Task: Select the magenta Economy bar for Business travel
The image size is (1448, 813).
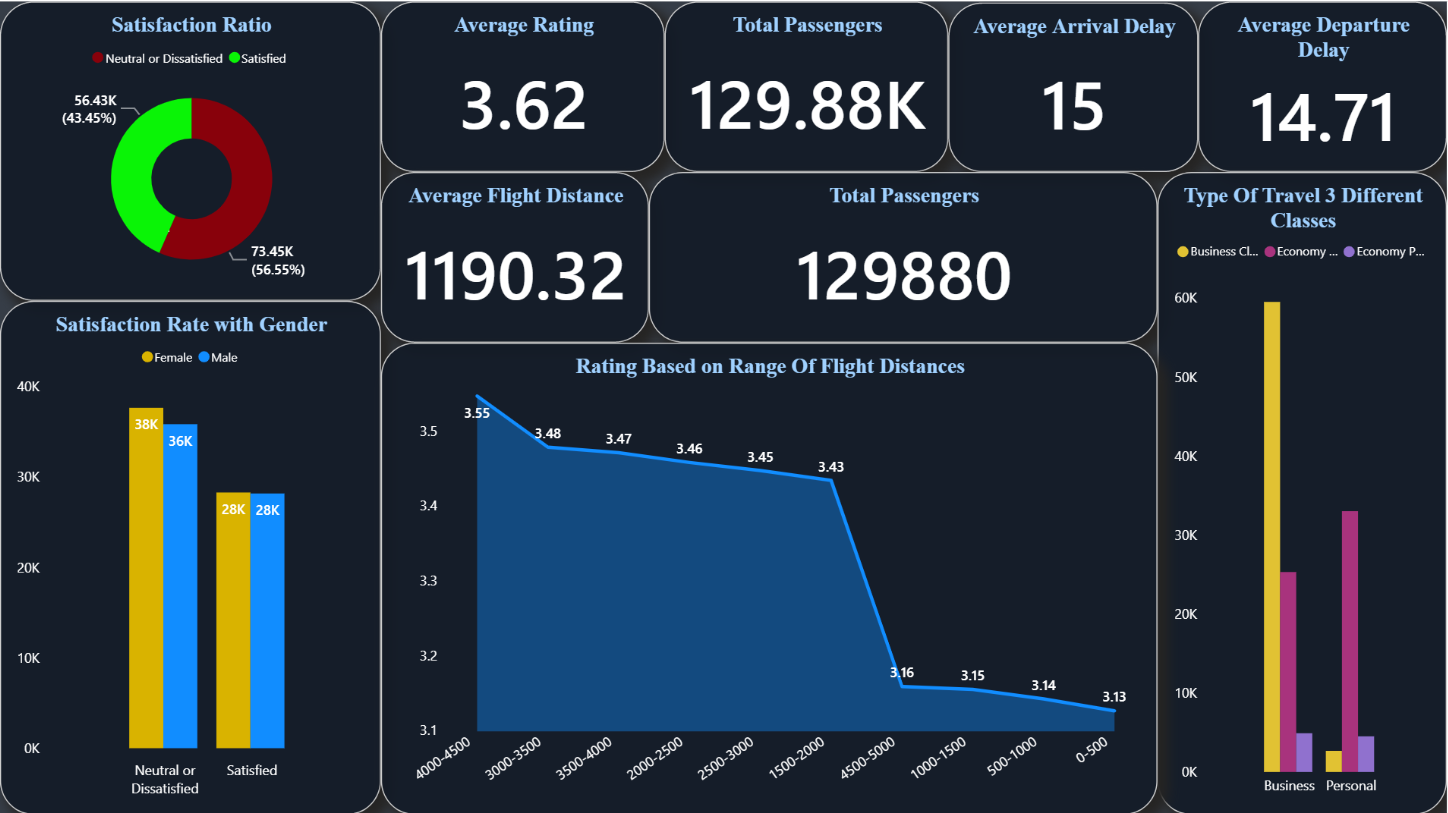Action: (x=1288, y=672)
